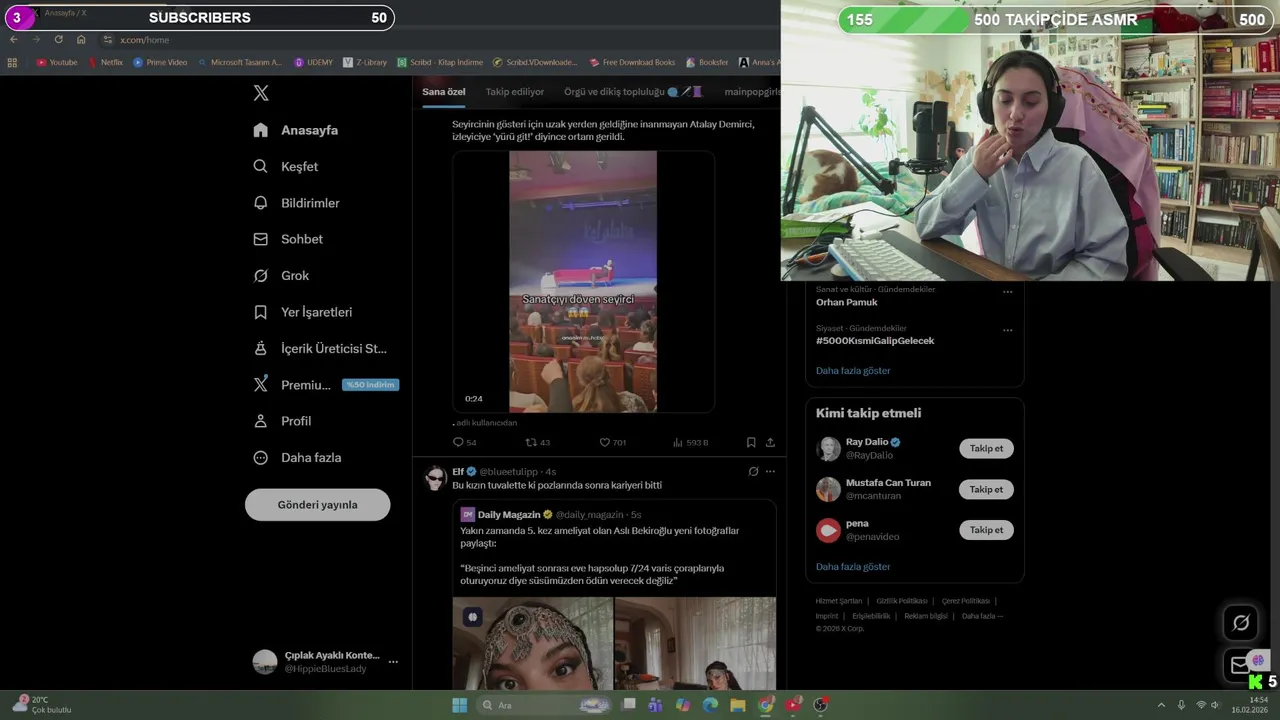Follow Ray Dalio with Takip et
The width and height of the screenshot is (1280, 720).
tap(986, 448)
